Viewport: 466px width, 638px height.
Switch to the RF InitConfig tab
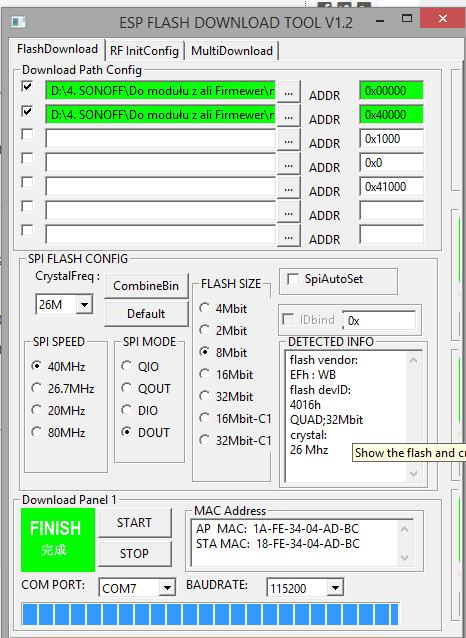[x=144, y=51]
